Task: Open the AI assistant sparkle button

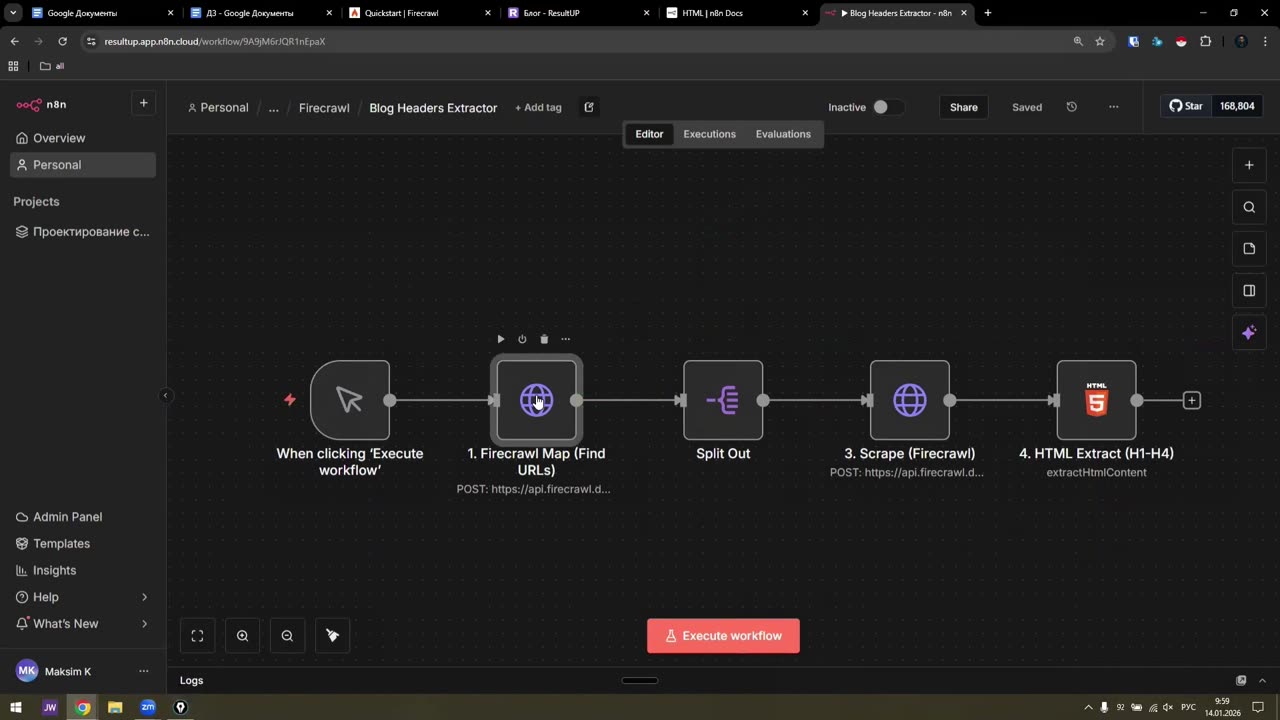Action: pos(1249,333)
